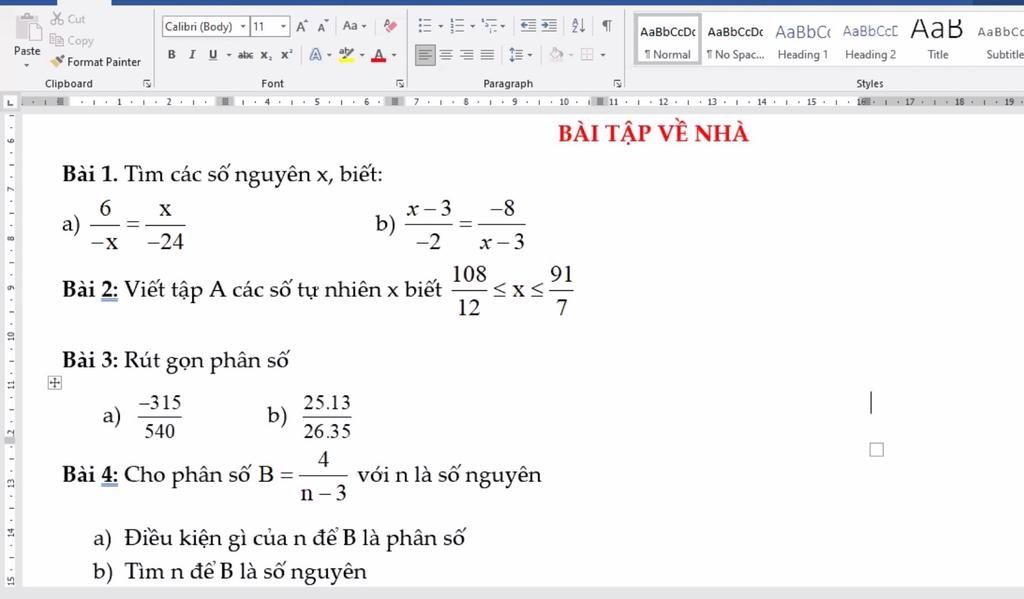Open borders dropdown arrow
The width and height of the screenshot is (1024, 599).
603,56
